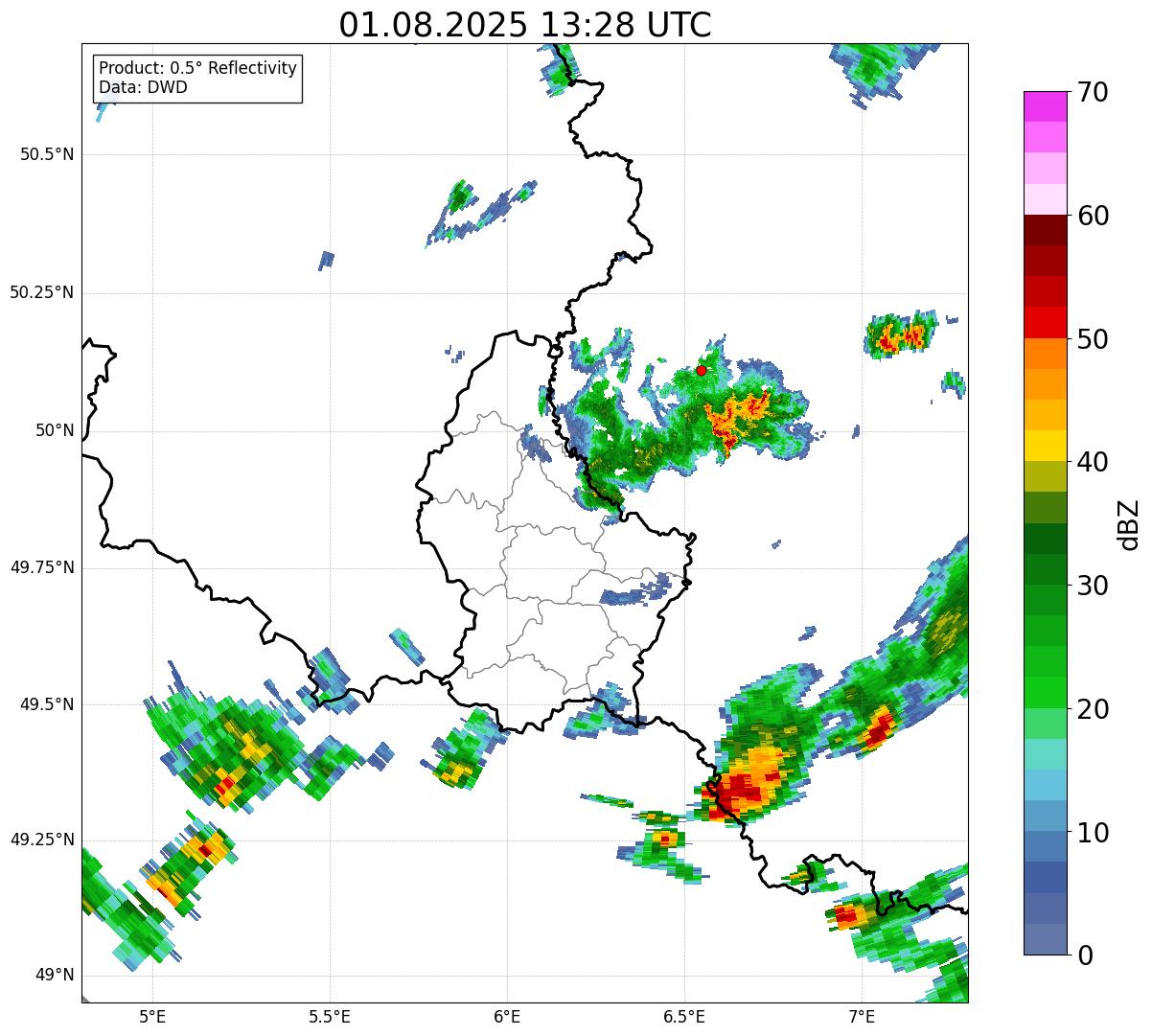Viewport: 1152px width, 1036px height.
Task: Click the bright red colorbar swatch just above 50
Action: click(x=1045, y=323)
